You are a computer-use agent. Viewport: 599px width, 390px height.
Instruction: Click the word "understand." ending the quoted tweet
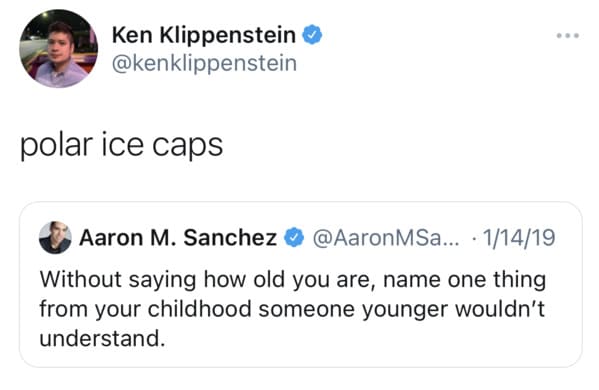[102, 338]
